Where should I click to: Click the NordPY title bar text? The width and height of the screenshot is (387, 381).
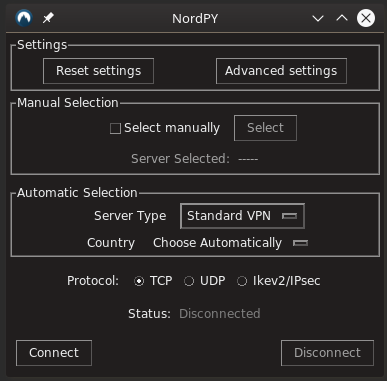195,19
